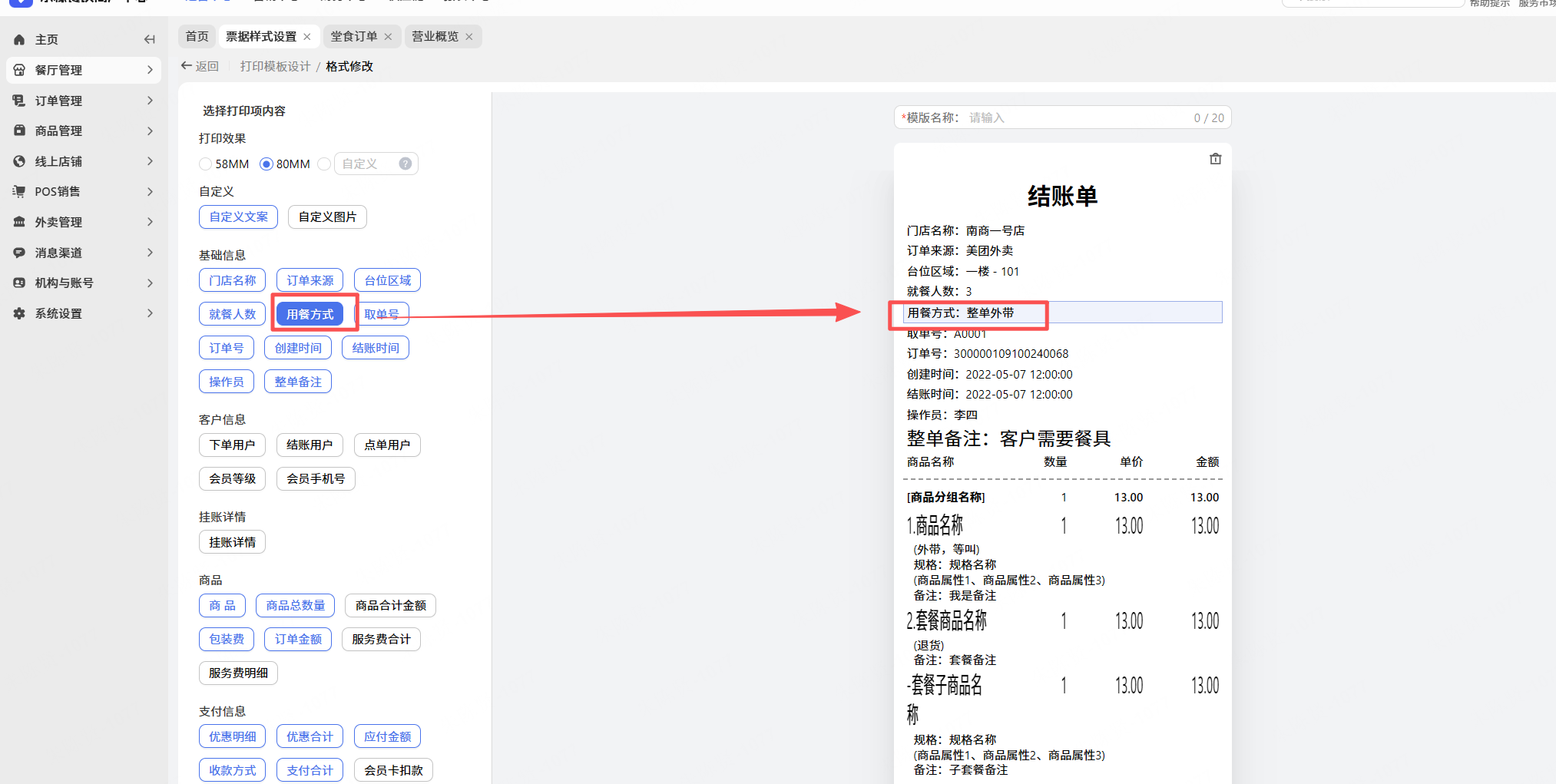
Task: Add the 结账用户 print item
Action: click(x=310, y=445)
